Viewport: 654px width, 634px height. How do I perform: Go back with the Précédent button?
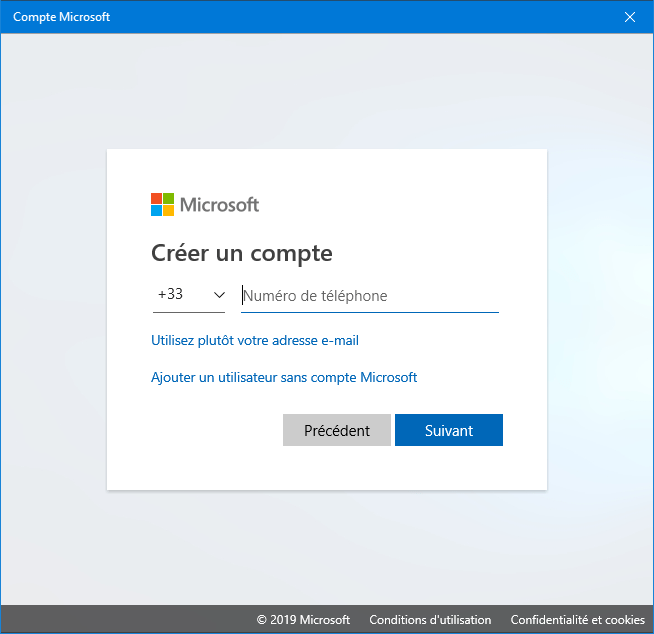coord(337,430)
